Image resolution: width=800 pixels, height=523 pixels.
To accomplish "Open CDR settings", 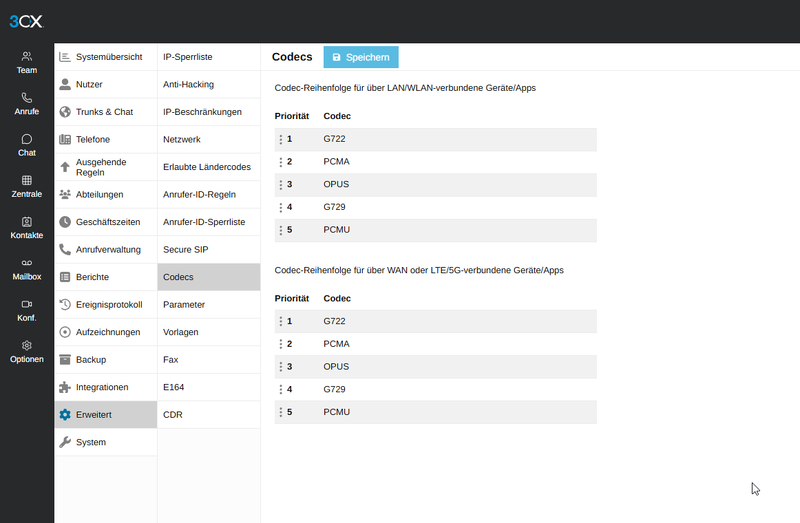I will pos(209,415).
